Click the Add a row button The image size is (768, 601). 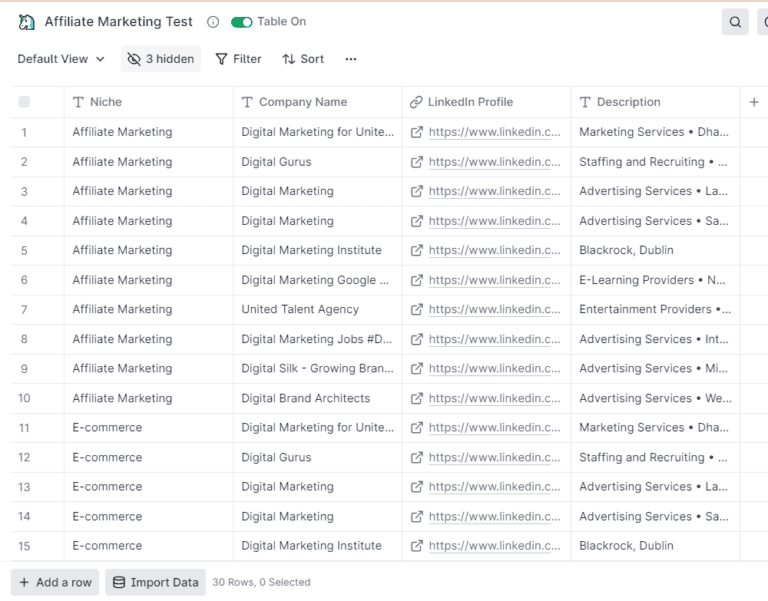pos(55,582)
